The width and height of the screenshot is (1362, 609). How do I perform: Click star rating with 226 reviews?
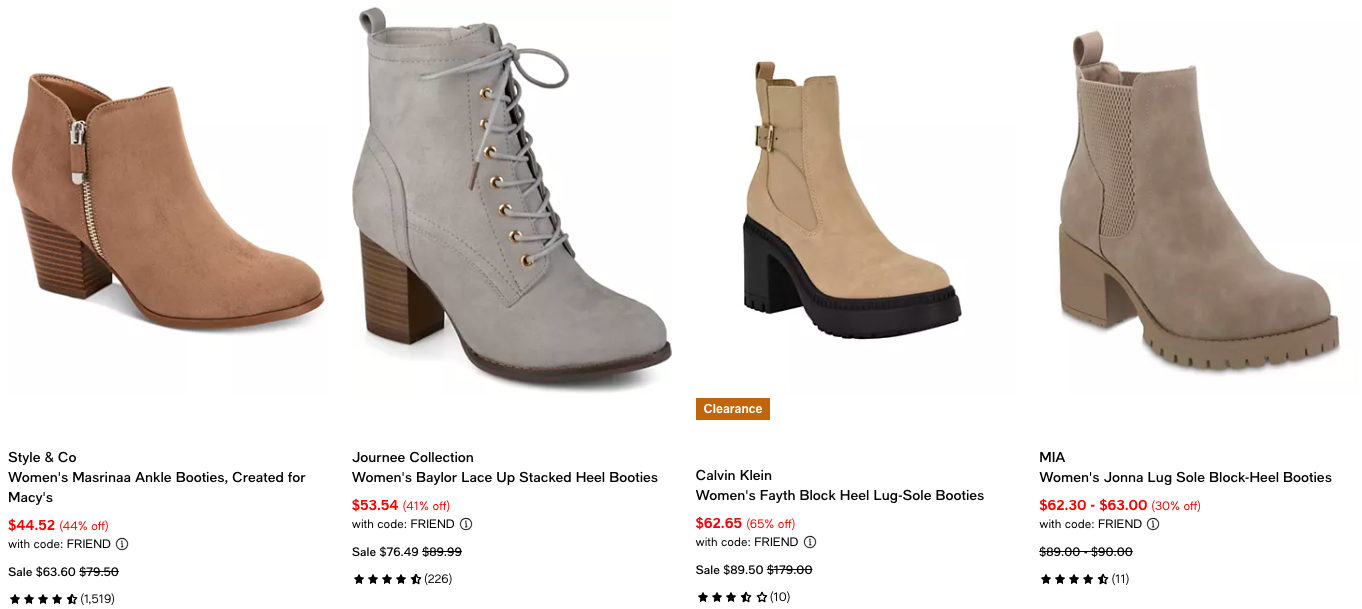click(387, 579)
